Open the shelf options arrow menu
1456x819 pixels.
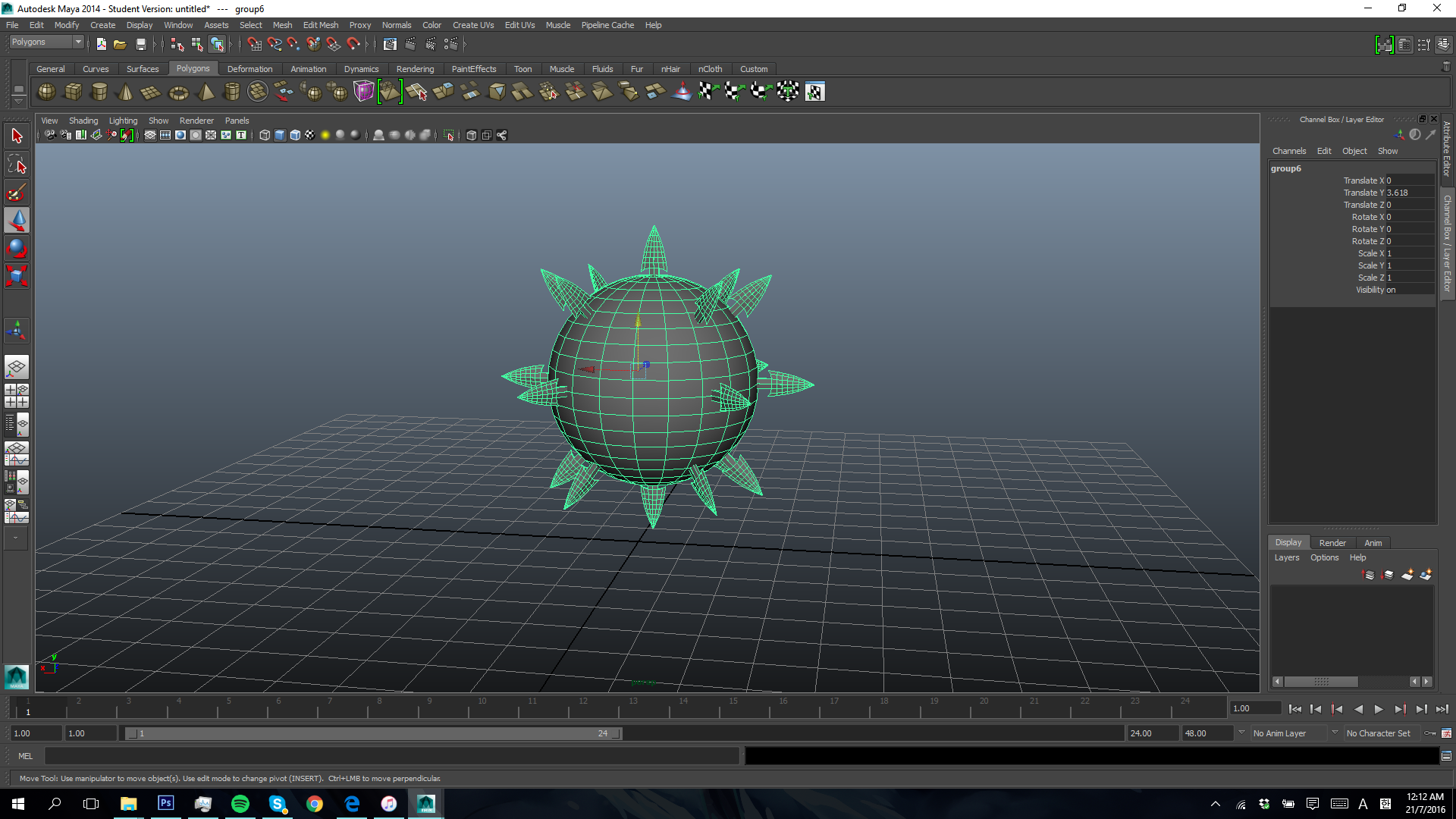[x=18, y=102]
